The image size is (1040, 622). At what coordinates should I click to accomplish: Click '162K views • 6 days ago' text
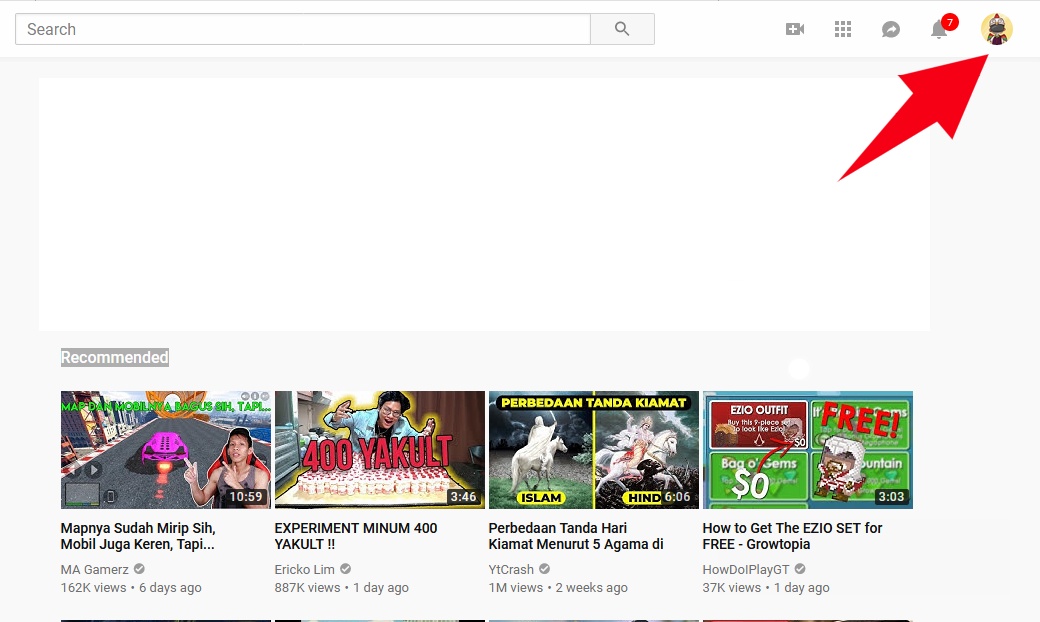tap(131, 588)
